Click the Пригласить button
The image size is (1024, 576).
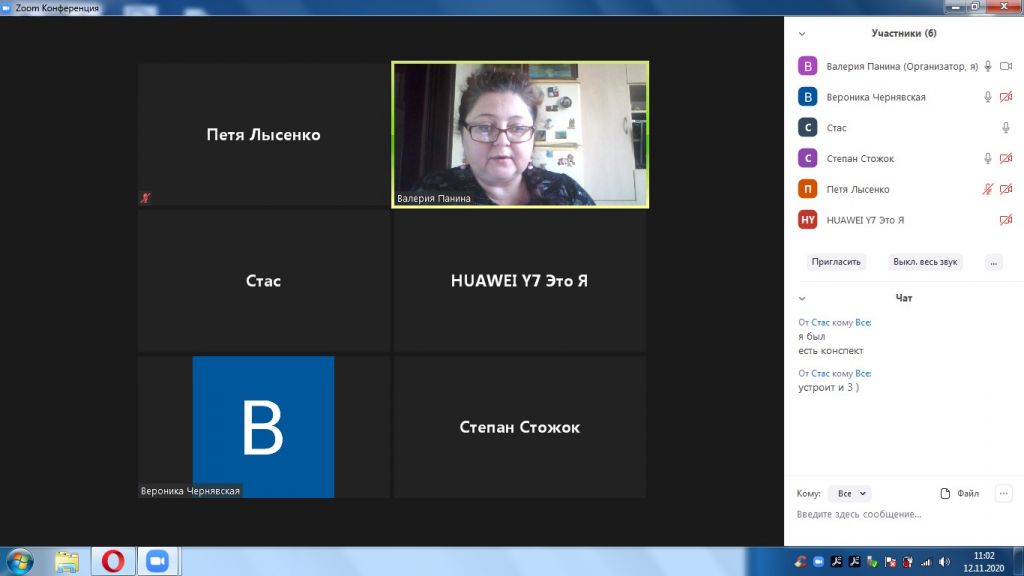pos(836,262)
